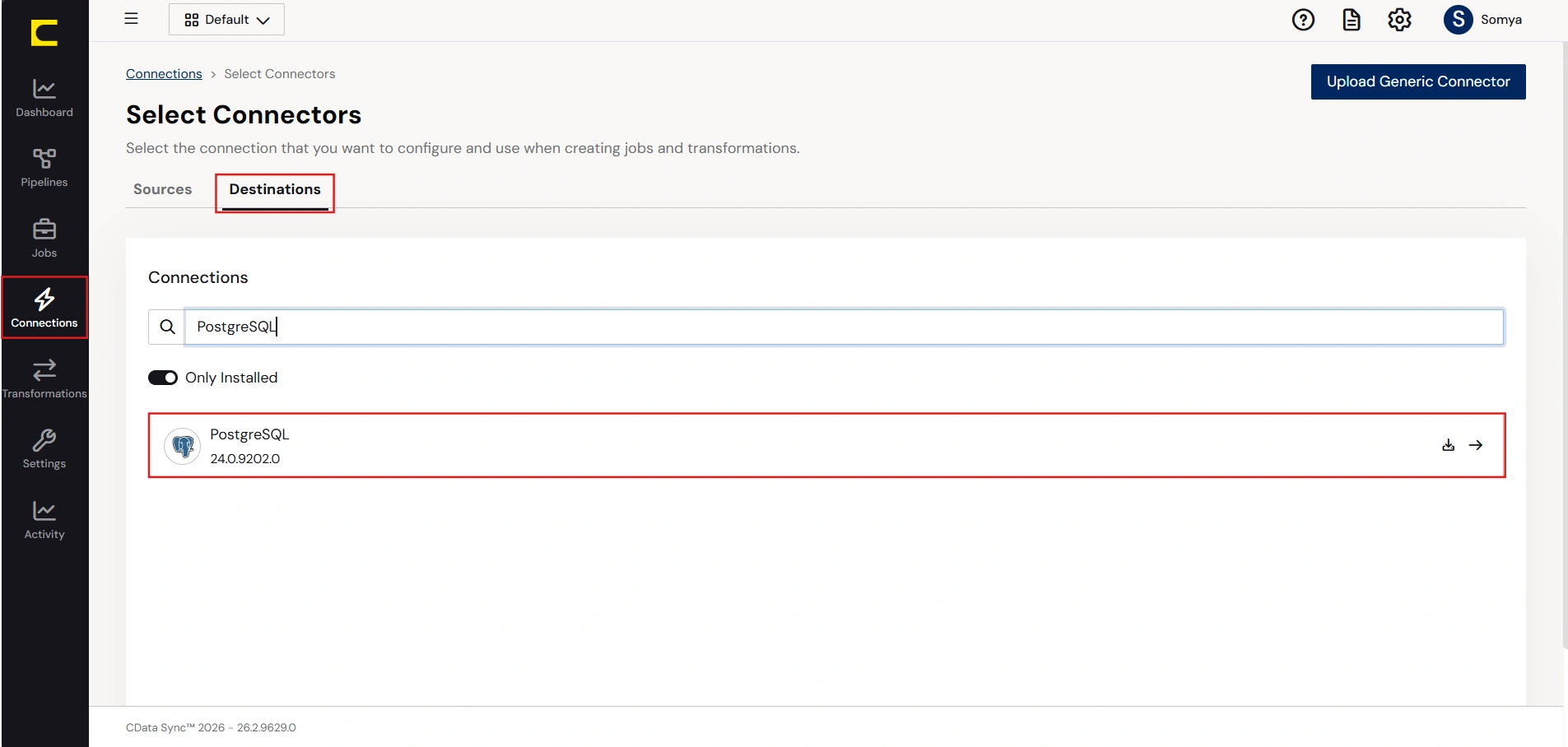Screen dimensions: 1568x747
Task: Click the Somya user avatar
Action: [x=1459, y=20]
